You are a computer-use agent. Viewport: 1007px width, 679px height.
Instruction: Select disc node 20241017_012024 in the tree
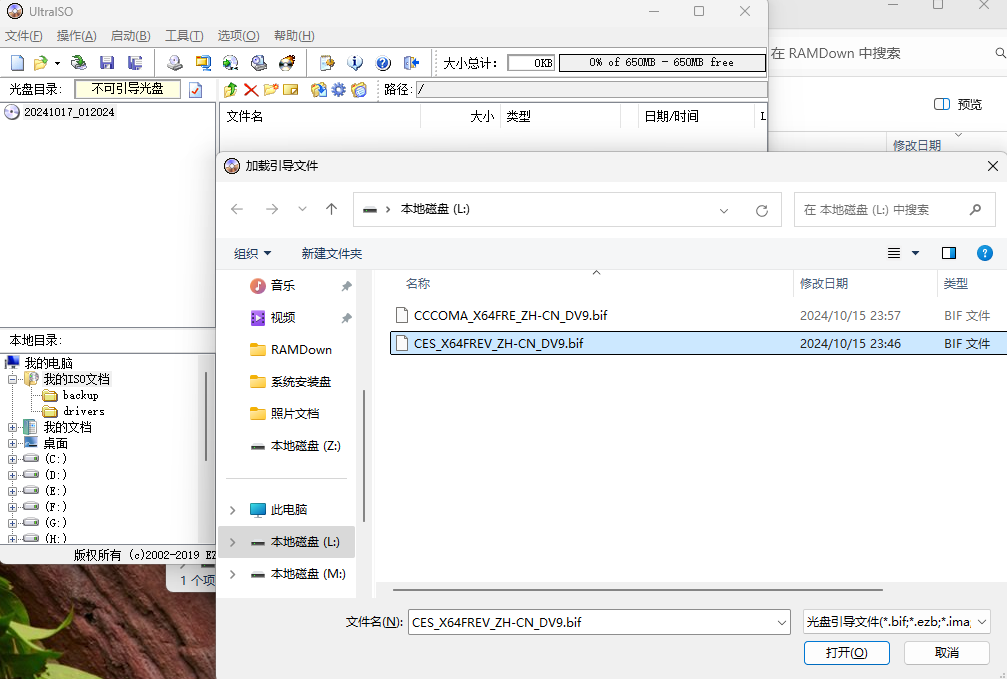(69, 112)
